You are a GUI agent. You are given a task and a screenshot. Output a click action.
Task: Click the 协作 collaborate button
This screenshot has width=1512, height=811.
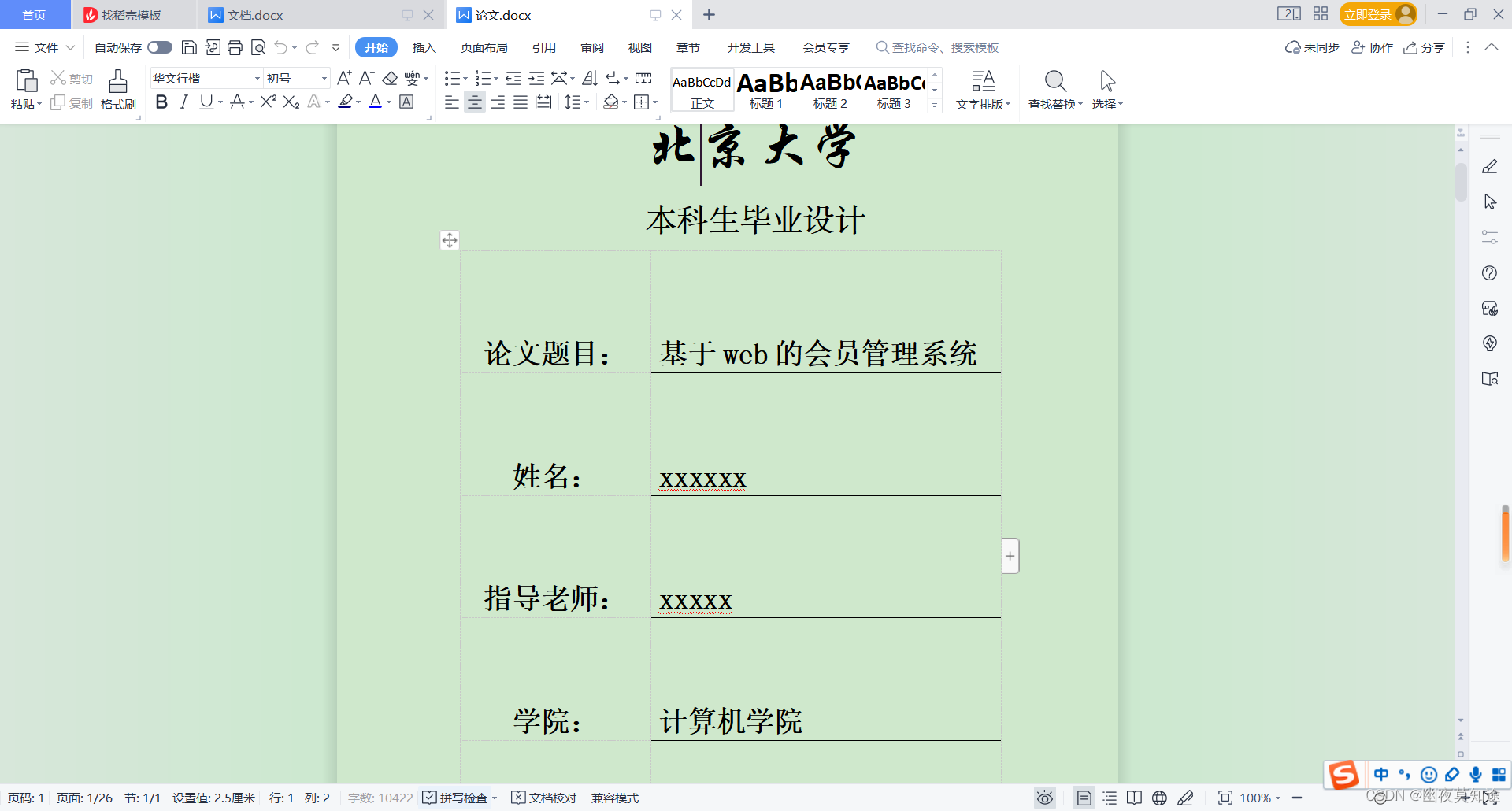[x=1372, y=47]
